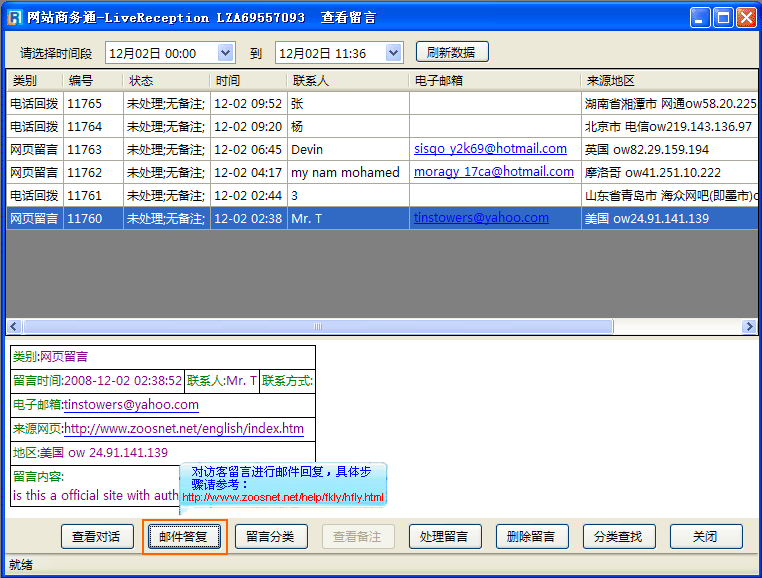The width and height of the screenshot is (762, 578).
Task: Click the 邮件答复 email reply button
Action: point(184,537)
